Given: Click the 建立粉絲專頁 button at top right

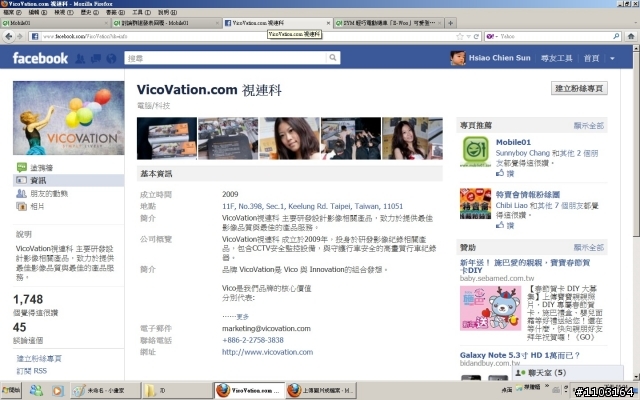Looking at the screenshot, I should click(579, 88).
